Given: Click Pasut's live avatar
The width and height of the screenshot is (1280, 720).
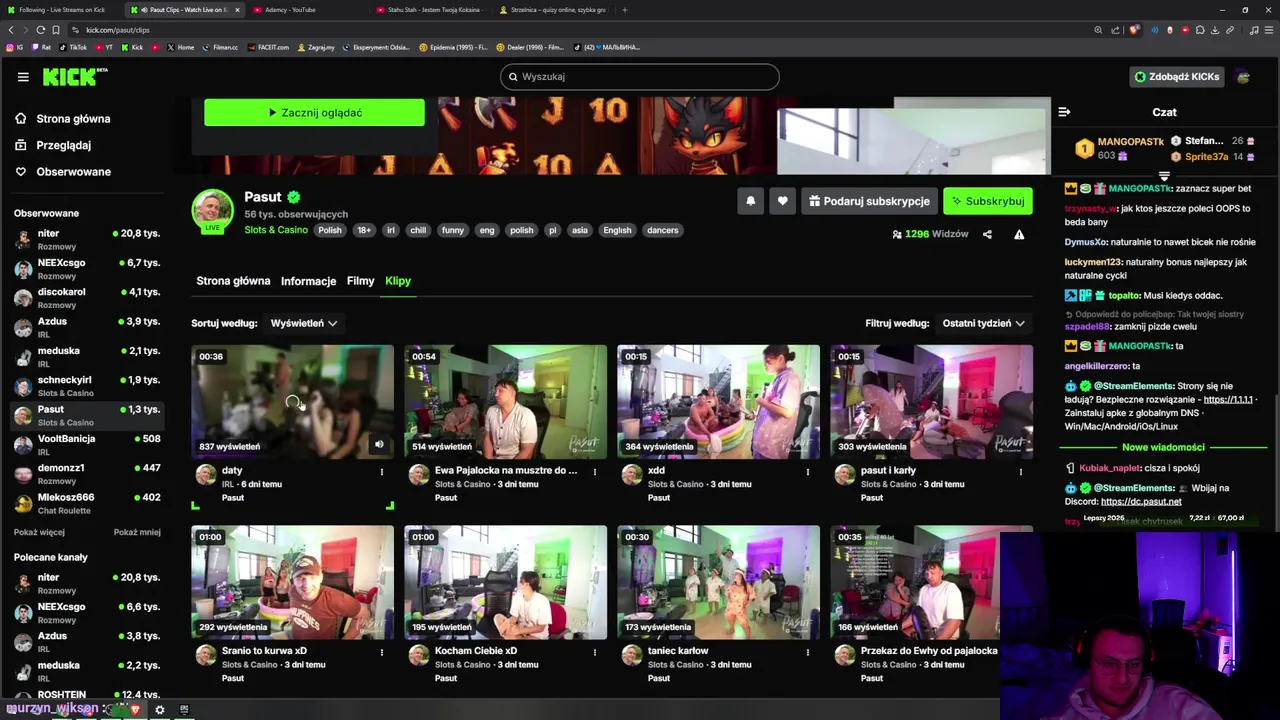Looking at the screenshot, I should coord(212,210).
